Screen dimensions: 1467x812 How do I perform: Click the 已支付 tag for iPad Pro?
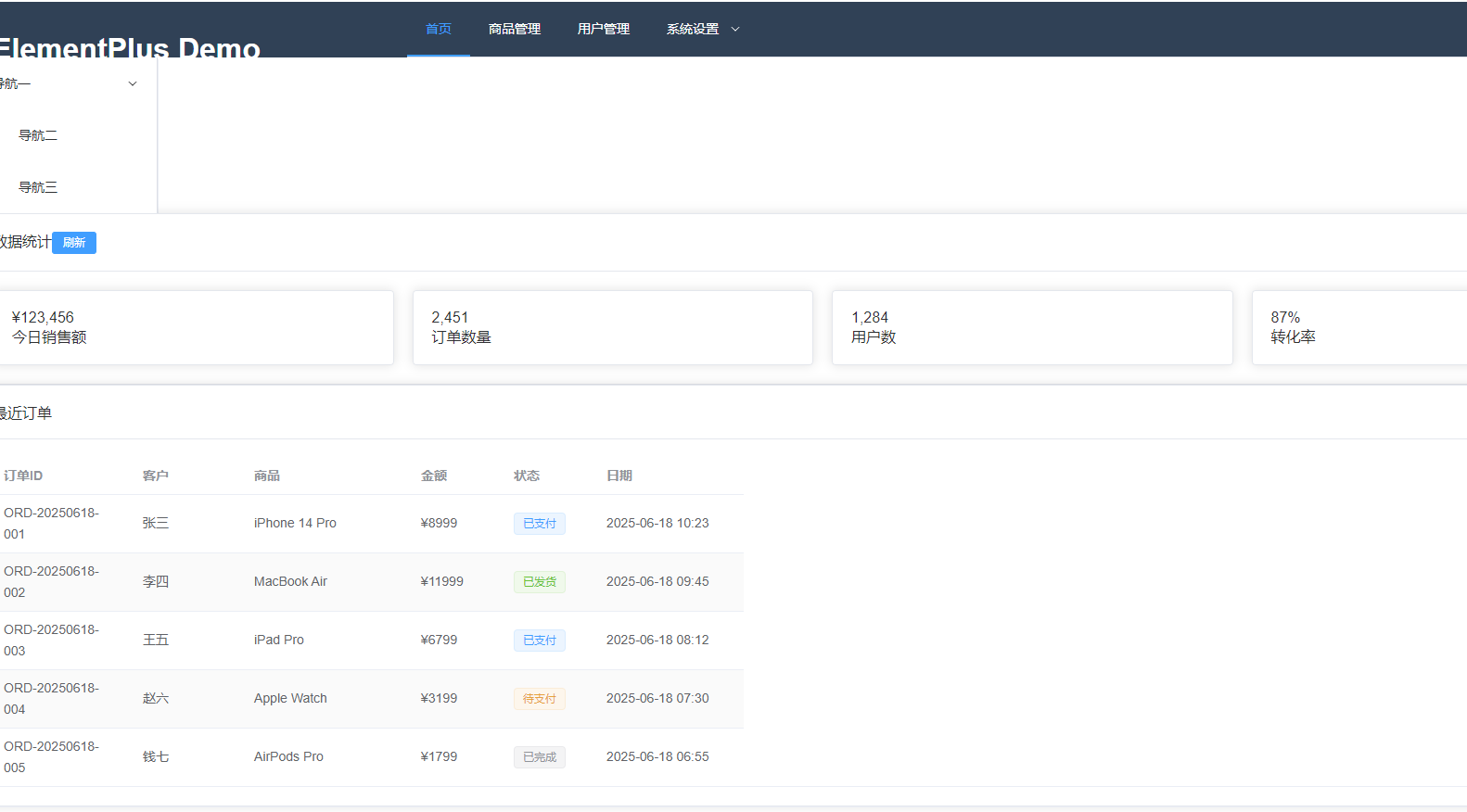(540, 641)
